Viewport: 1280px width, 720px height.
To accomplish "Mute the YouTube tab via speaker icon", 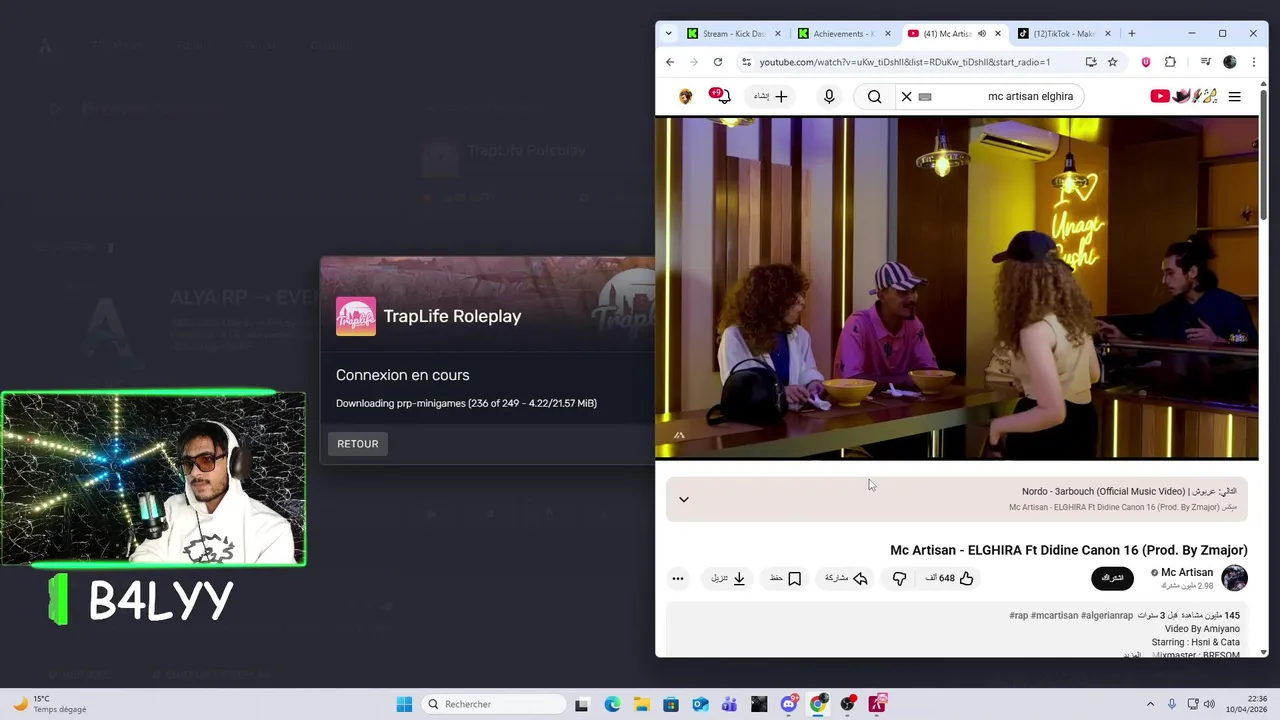I will [981, 33].
